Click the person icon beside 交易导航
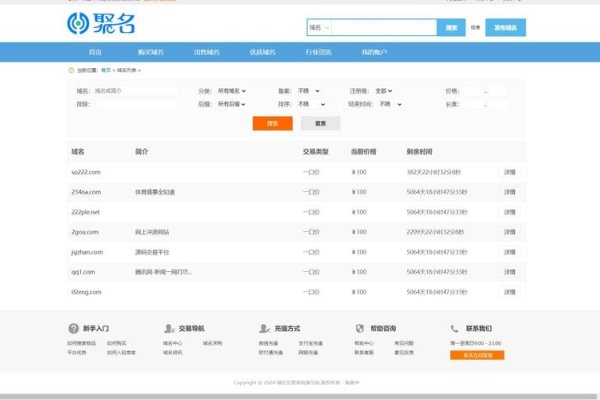 point(169,328)
